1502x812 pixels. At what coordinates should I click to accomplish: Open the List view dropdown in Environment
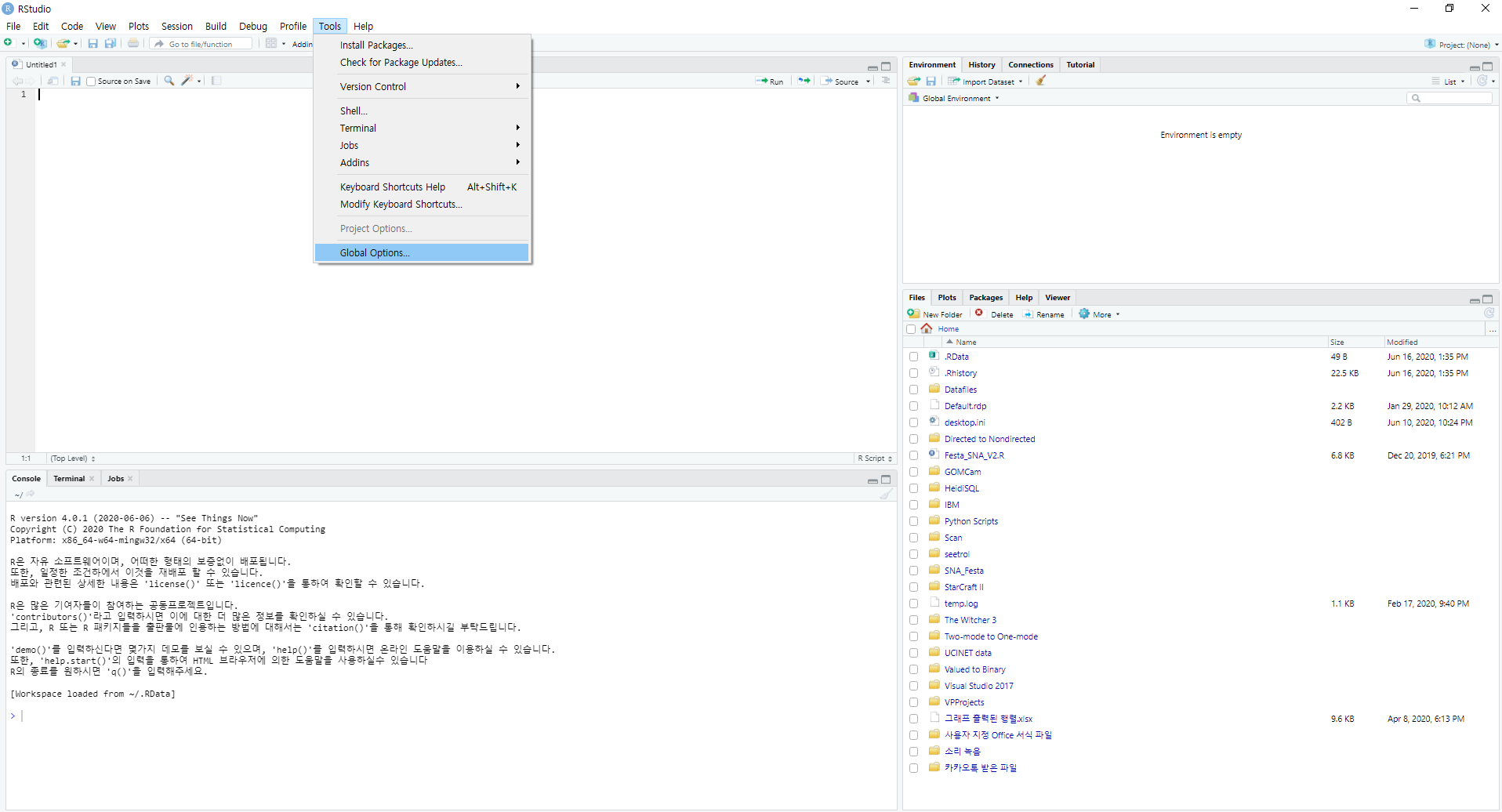pos(1449,82)
